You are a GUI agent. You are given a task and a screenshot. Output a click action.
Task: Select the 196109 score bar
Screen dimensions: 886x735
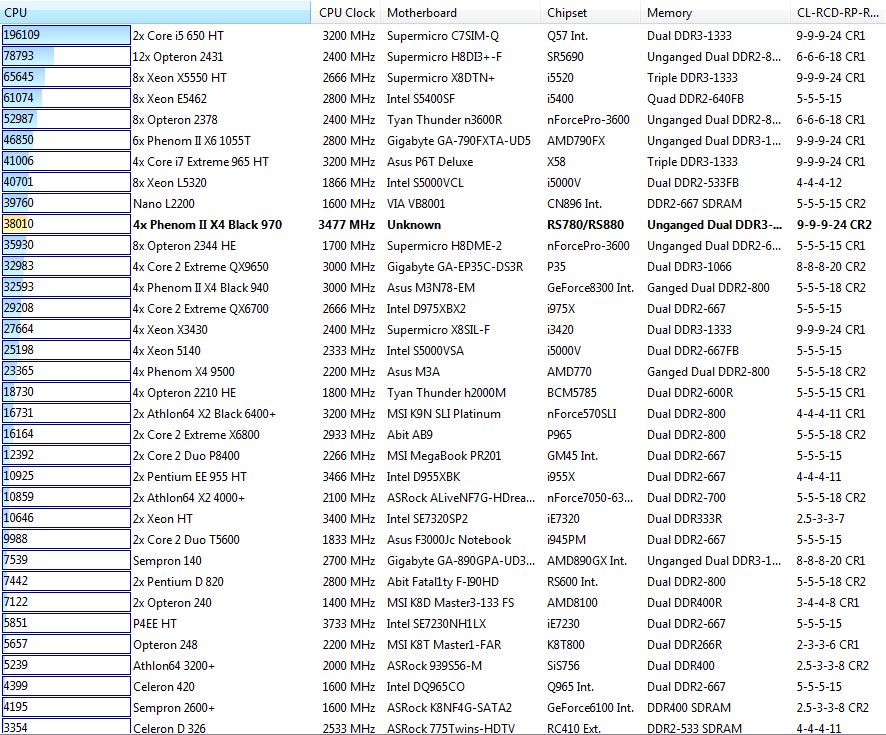click(x=66, y=35)
